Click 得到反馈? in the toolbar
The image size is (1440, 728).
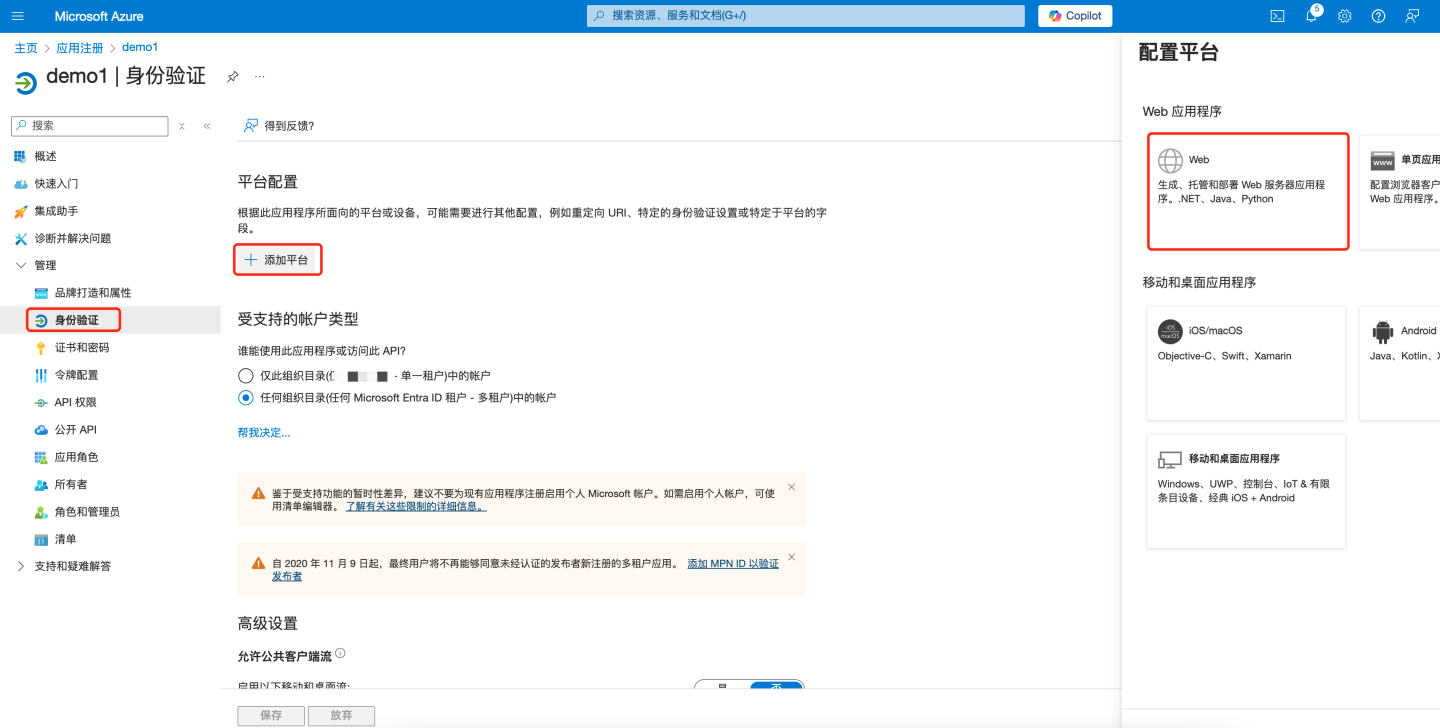[x=280, y=126]
